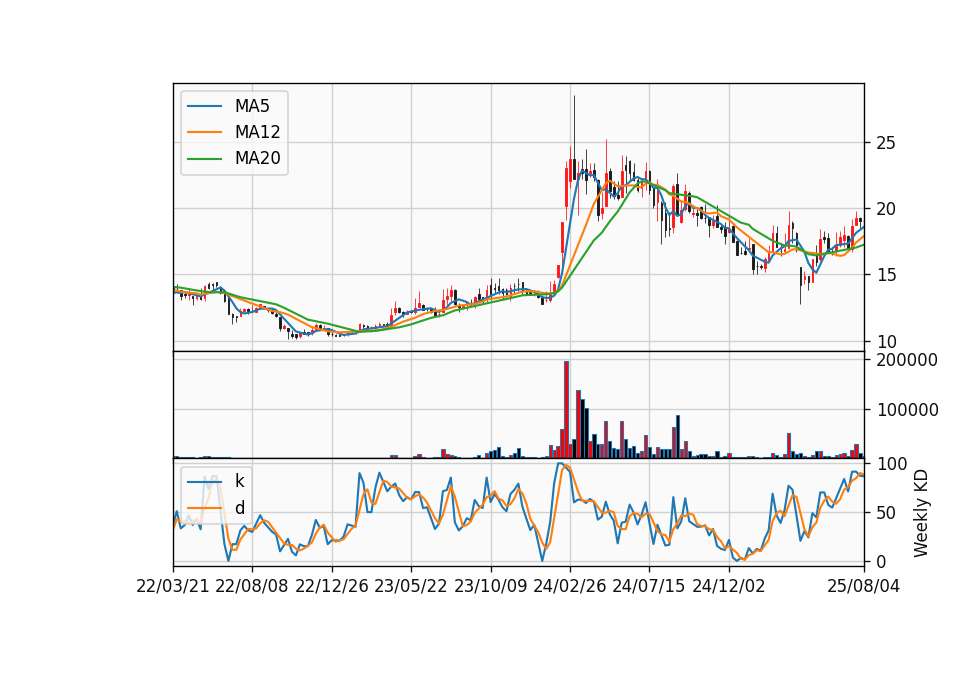Click the MA12 legend label

(x=257, y=132)
